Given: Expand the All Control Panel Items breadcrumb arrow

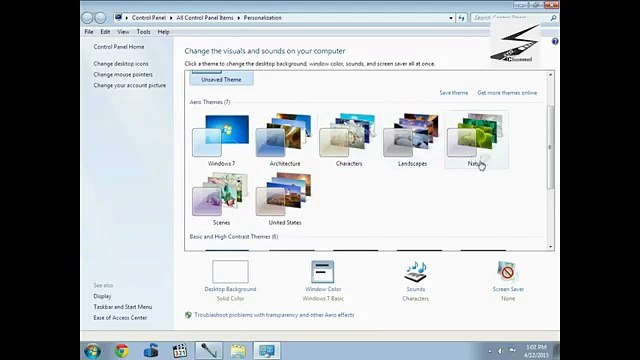Looking at the screenshot, I should 239,18.
